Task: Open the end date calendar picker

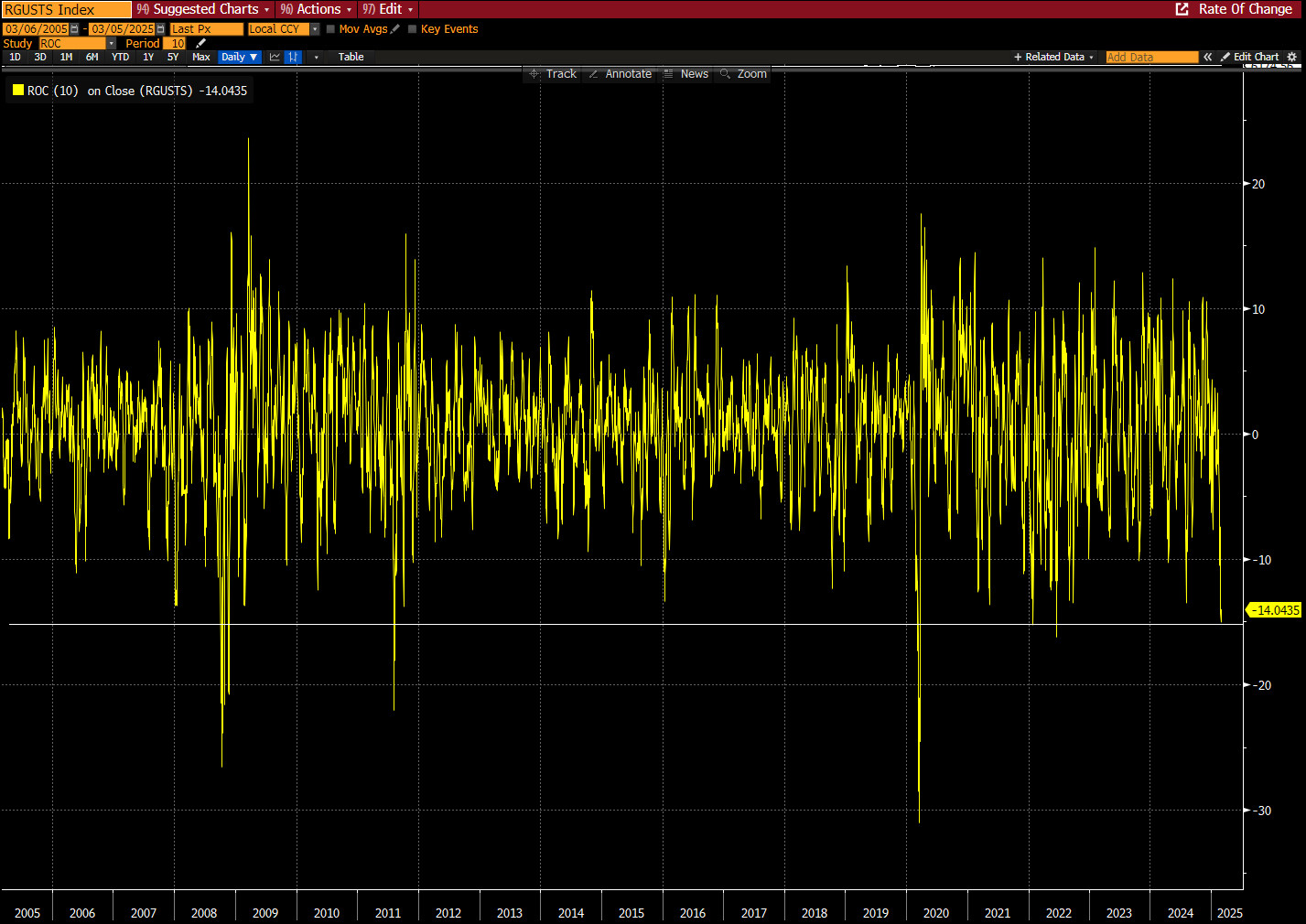Action: click(160, 29)
